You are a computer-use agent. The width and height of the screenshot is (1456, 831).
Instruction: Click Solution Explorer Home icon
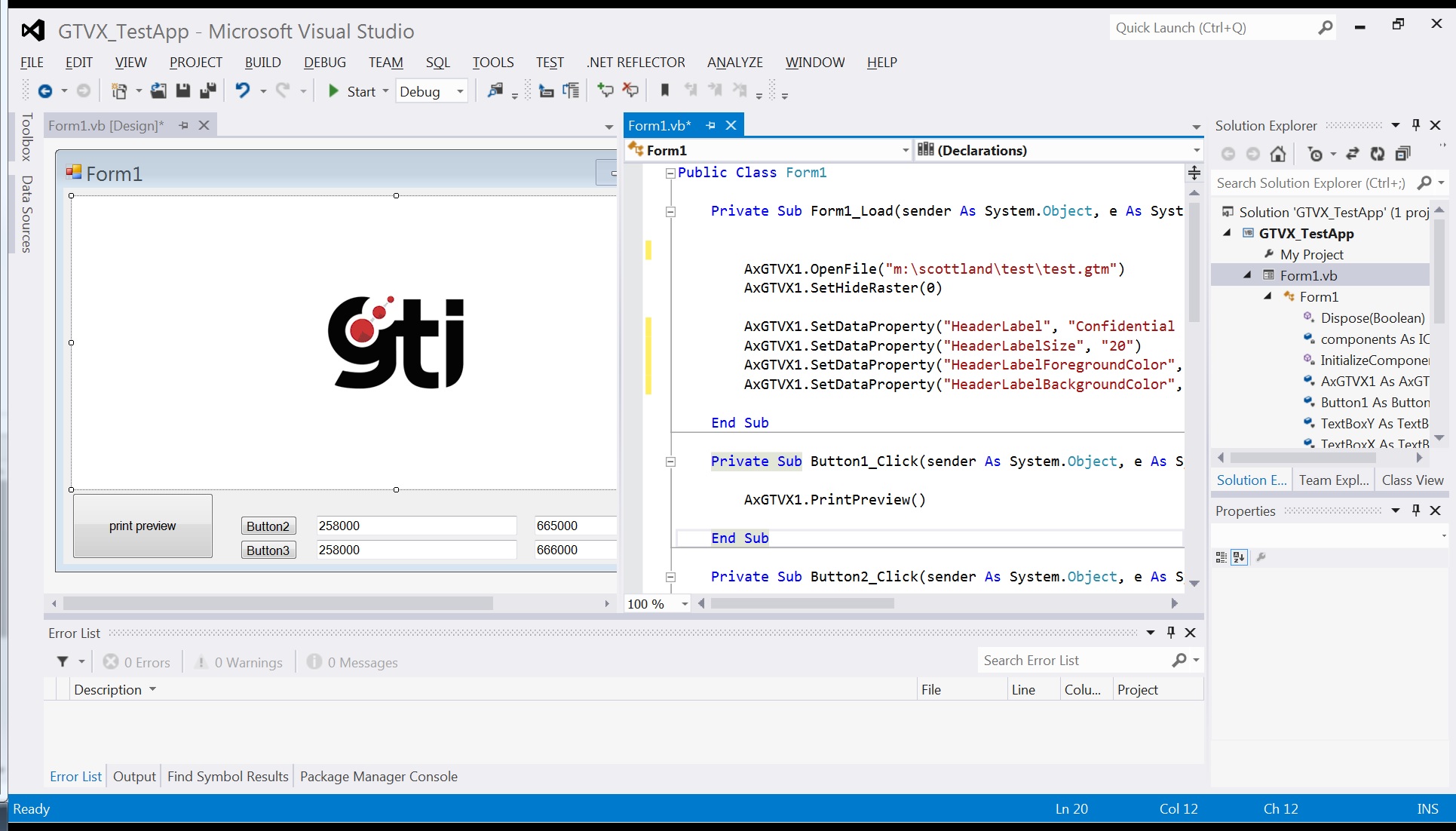1277,154
